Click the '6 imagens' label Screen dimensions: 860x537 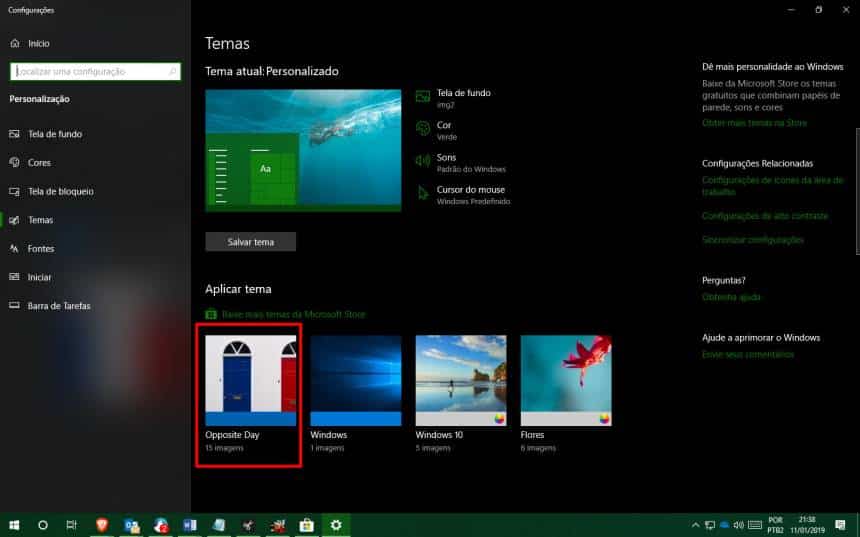(538, 448)
